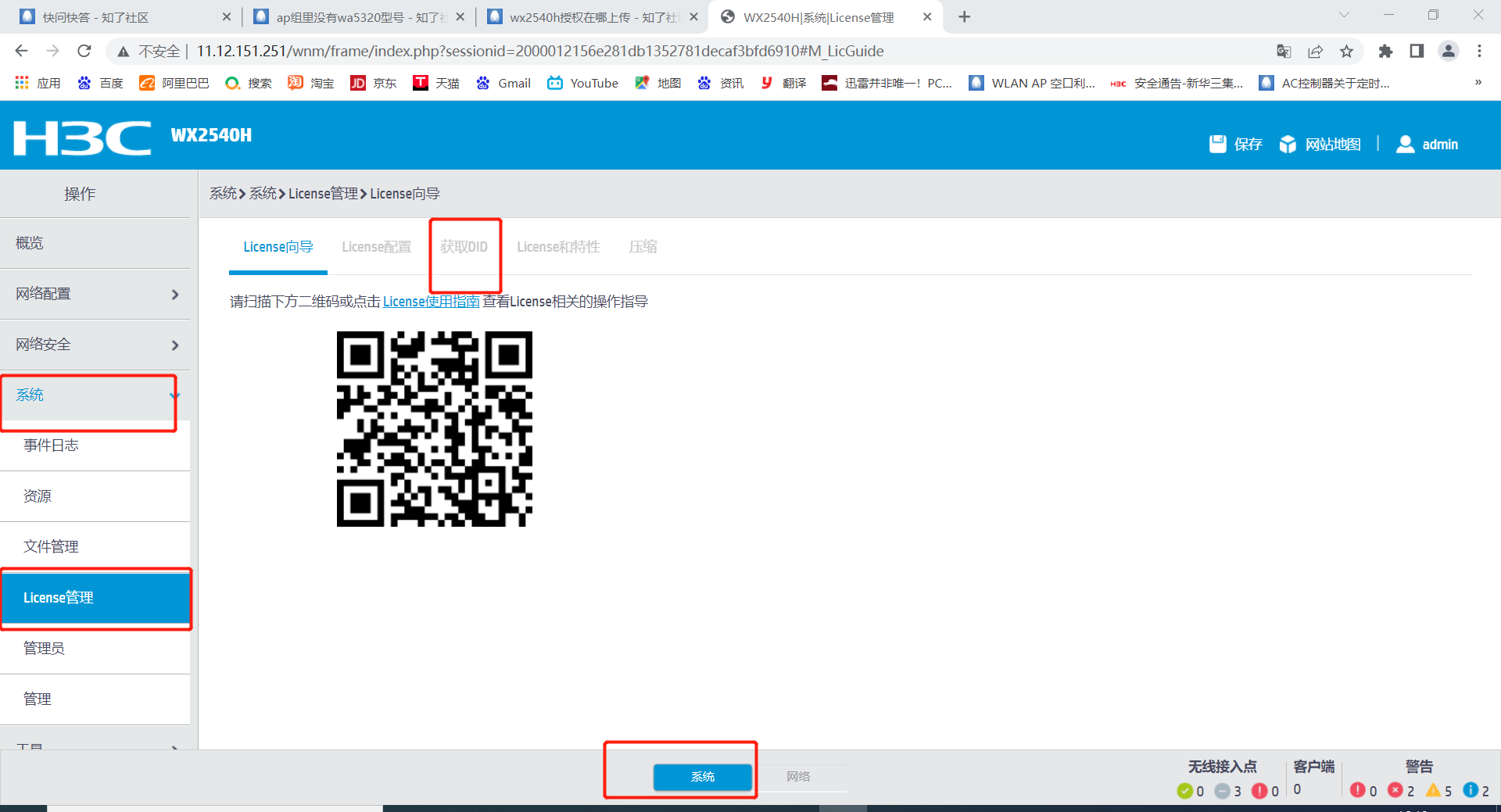The width and height of the screenshot is (1501, 812).
Task: Open the Chrome three-dot menu
Action: tap(1479, 51)
